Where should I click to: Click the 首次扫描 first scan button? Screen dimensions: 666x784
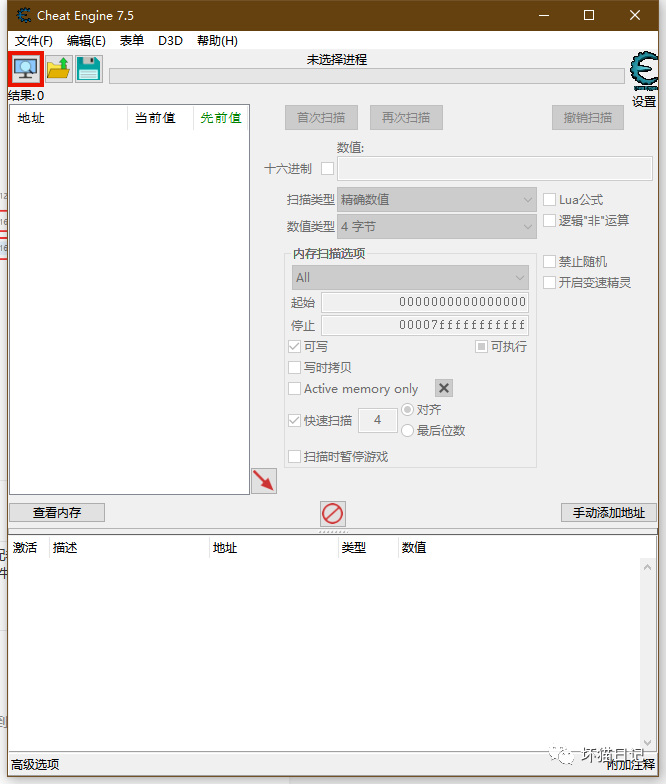pos(321,118)
